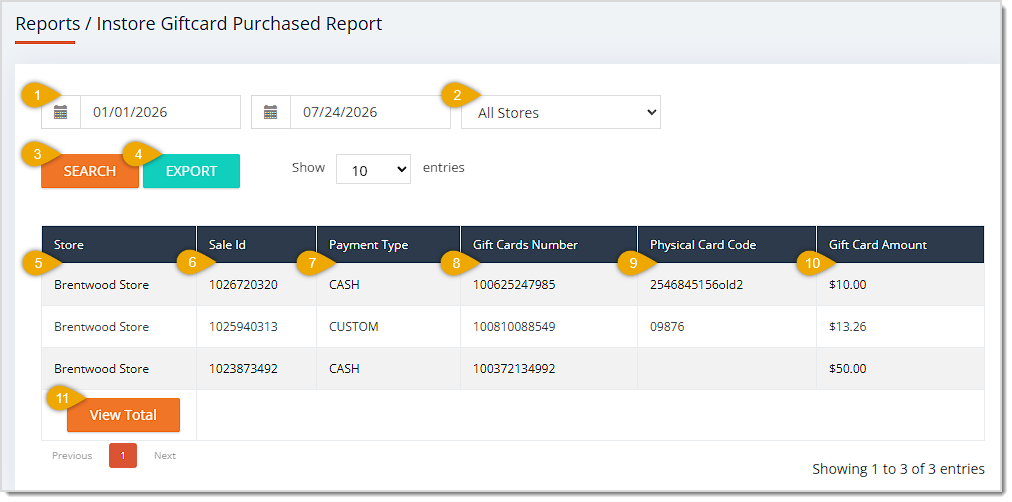
Task: Sort by the Sale Id column header
Action: click(x=256, y=245)
